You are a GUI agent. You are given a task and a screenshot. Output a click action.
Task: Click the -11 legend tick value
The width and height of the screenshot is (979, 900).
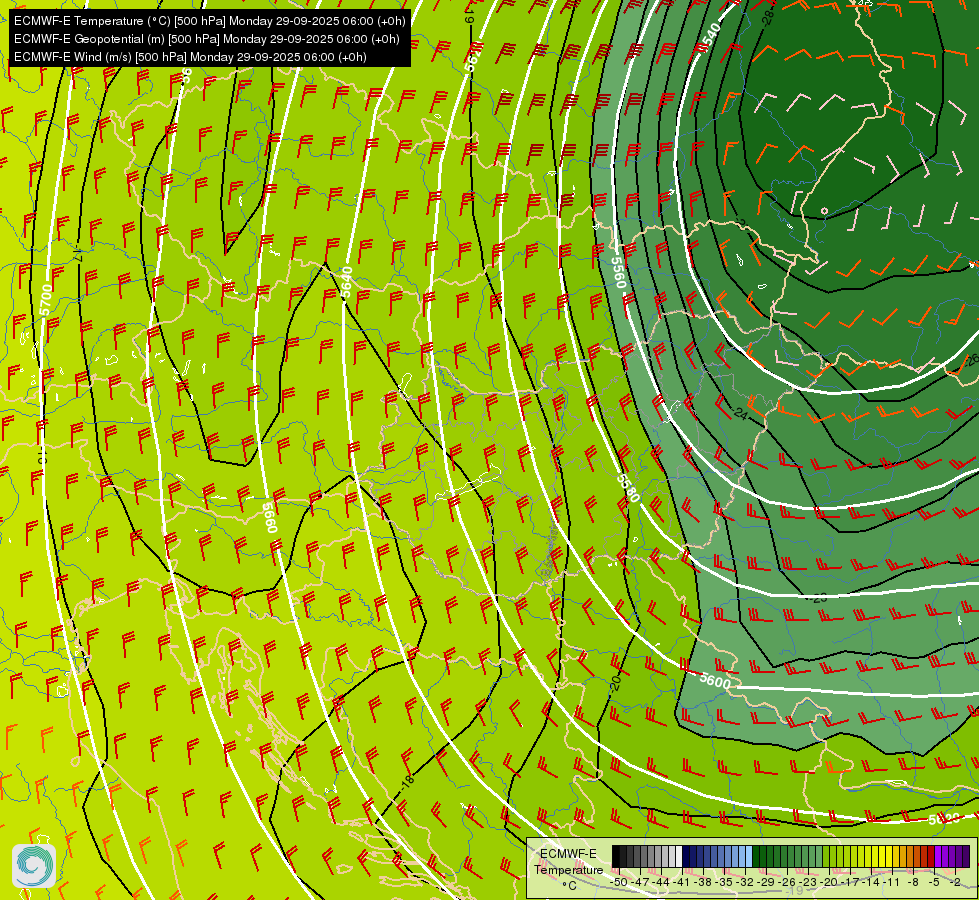click(x=892, y=882)
